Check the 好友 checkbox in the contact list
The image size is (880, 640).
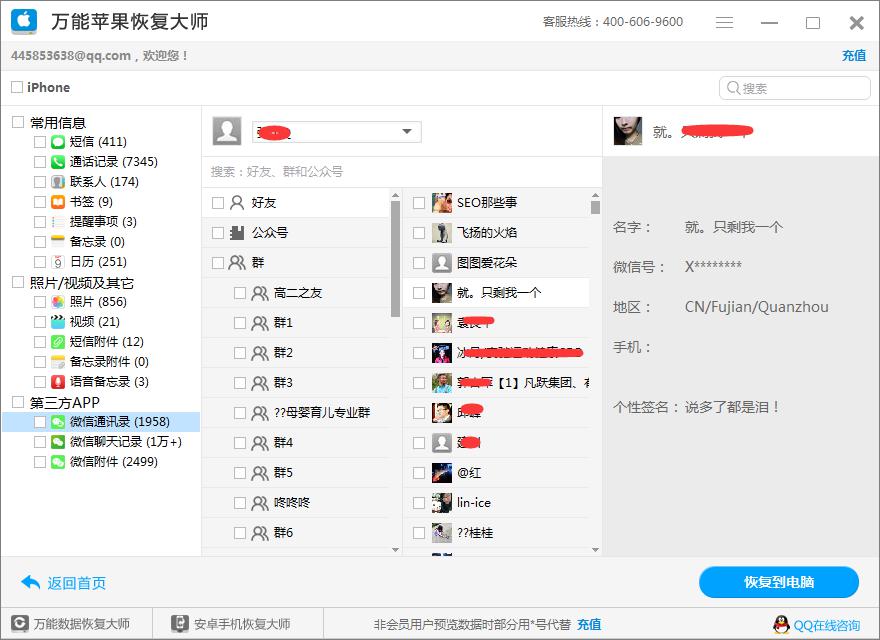219,201
